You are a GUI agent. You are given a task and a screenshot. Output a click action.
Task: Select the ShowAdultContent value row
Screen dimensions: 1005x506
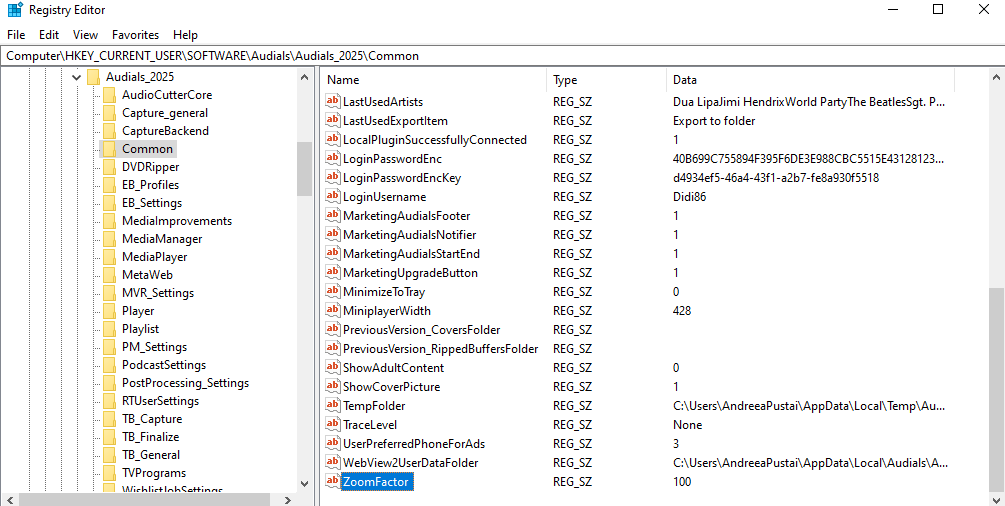click(x=393, y=368)
